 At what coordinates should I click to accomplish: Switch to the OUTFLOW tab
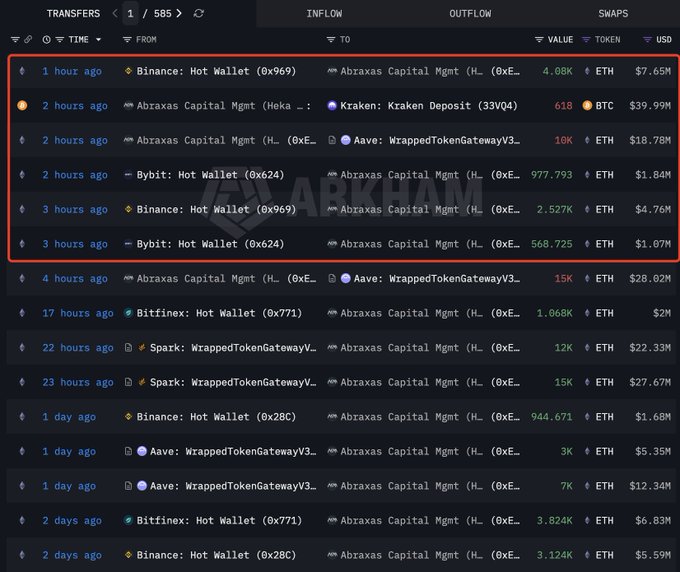click(x=470, y=13)
